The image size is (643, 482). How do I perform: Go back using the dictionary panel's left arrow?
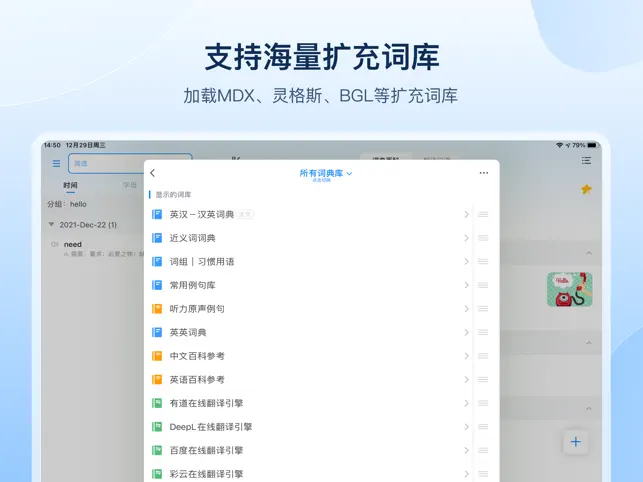coord(153,173)
